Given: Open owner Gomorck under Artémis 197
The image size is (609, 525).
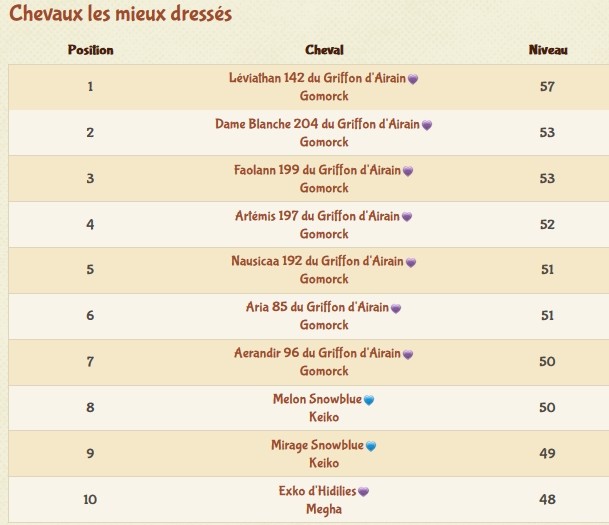Looking at the screenshot, I should pyautogui.click(x=324, y=234).
